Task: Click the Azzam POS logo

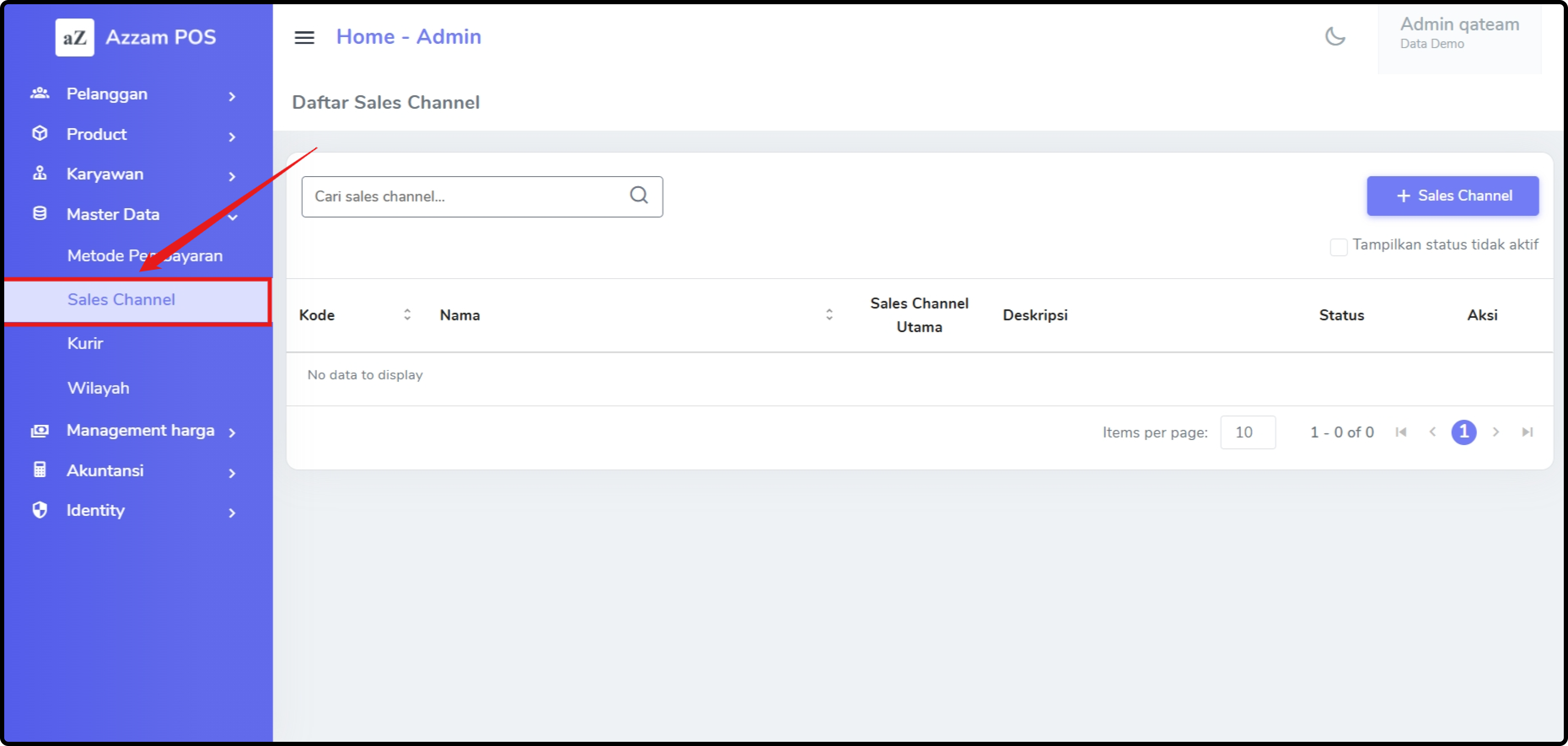Action: pyautogui.click(x=75, y=38)
